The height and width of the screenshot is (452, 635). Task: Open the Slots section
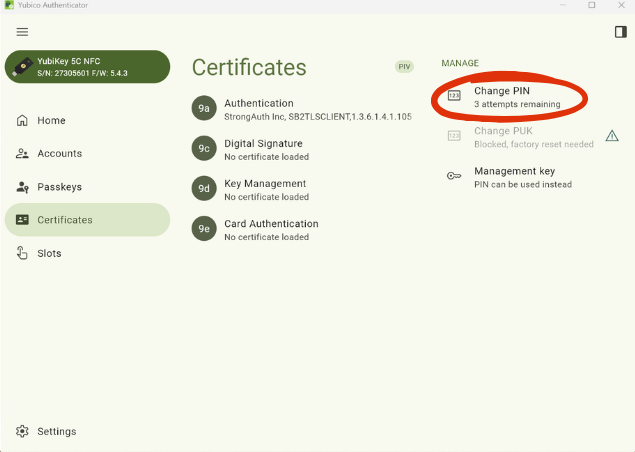point(87,253)
